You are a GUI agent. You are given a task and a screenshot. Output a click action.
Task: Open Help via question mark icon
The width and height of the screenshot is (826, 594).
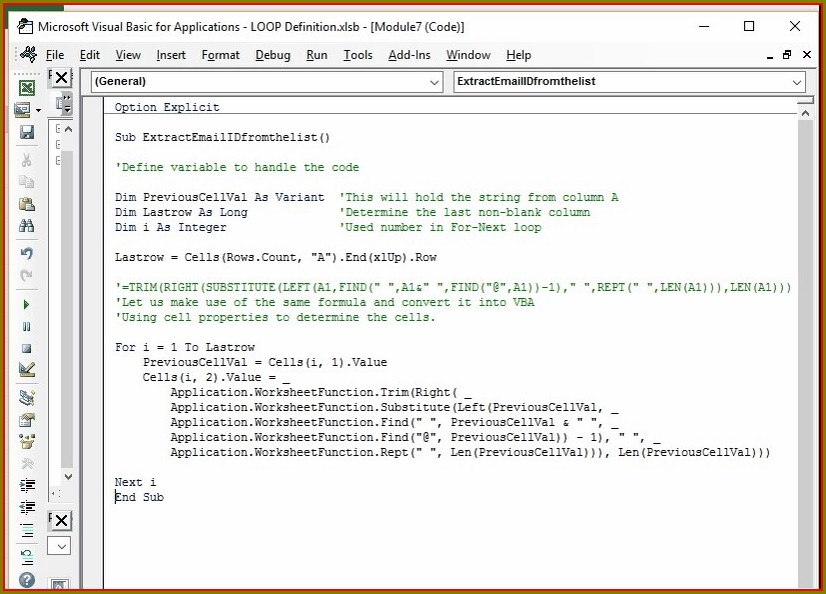[x=27, y=580]
